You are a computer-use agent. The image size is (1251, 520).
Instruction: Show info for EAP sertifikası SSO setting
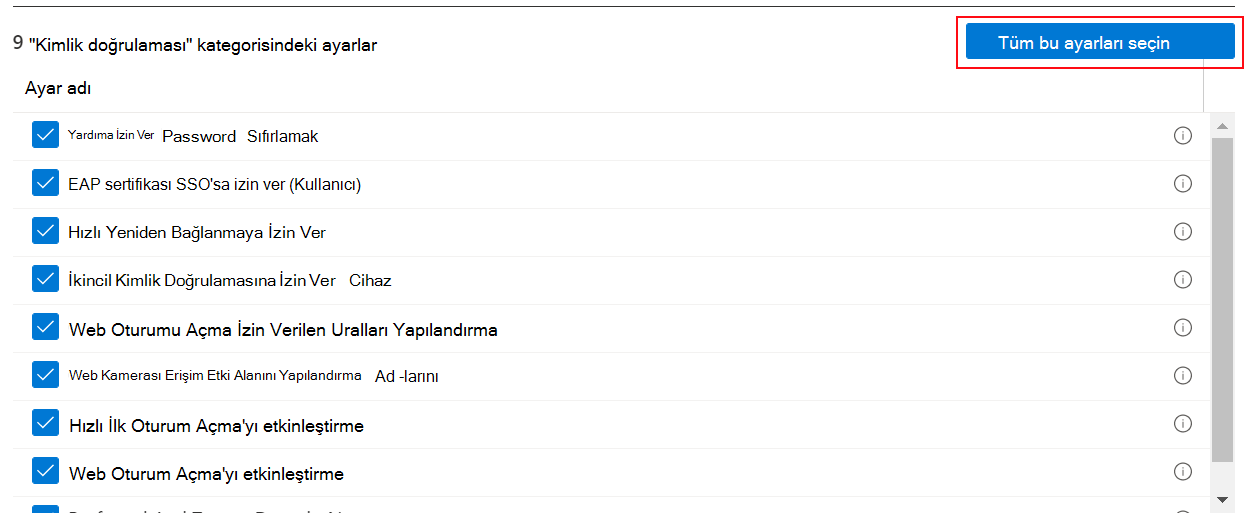[x=1183, y=184]
